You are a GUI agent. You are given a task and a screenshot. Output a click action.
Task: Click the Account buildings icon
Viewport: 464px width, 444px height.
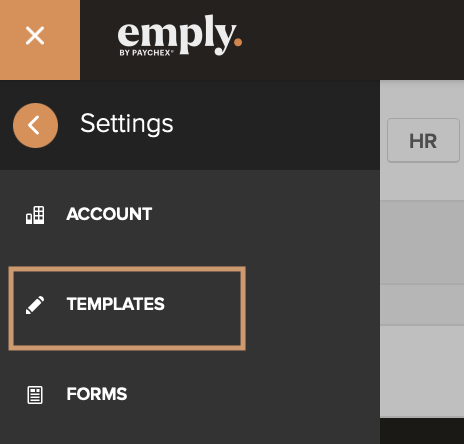(35, 215)
